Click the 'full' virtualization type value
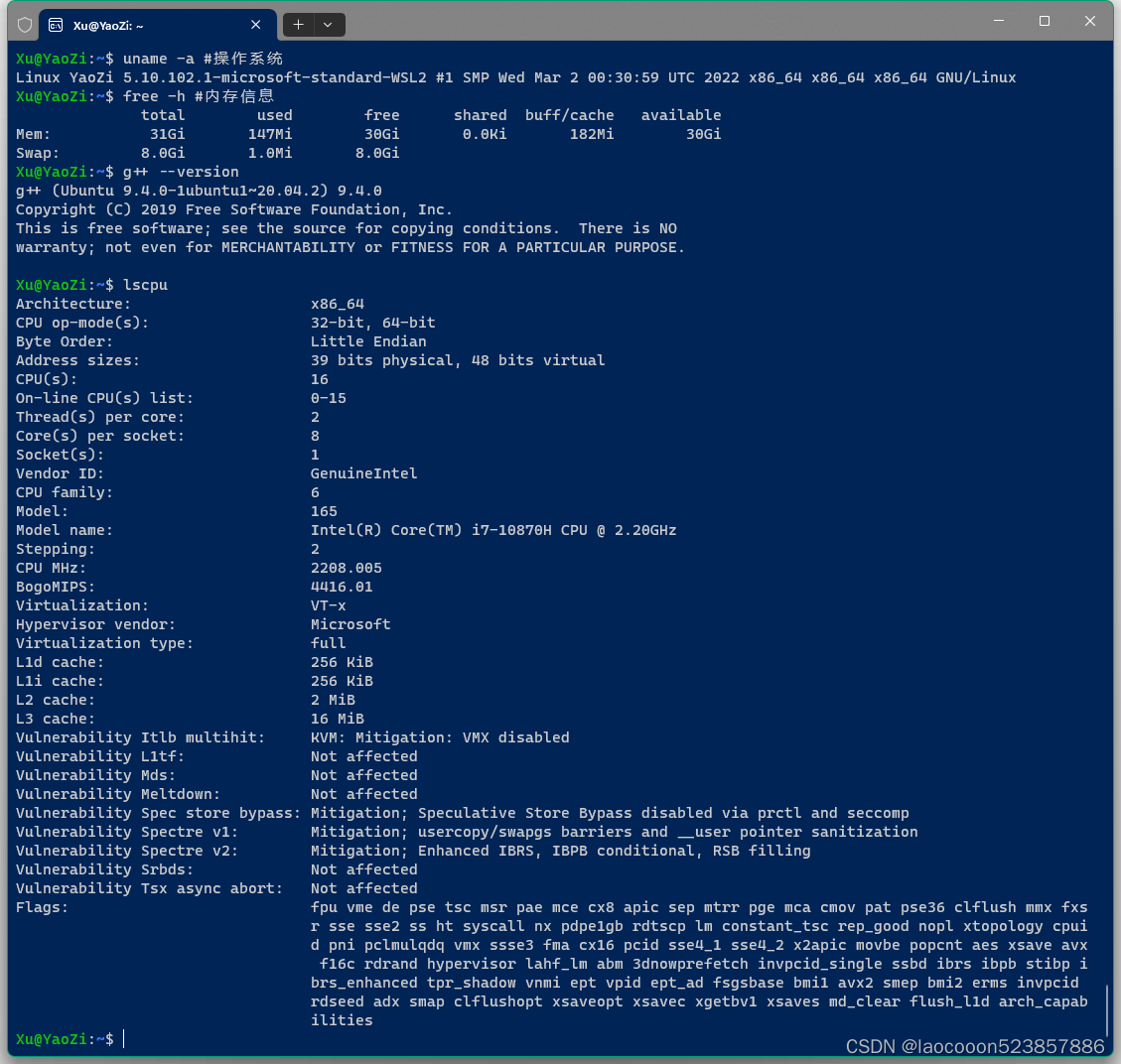This screenshot has width=1121, height=1064. point(328,643)
